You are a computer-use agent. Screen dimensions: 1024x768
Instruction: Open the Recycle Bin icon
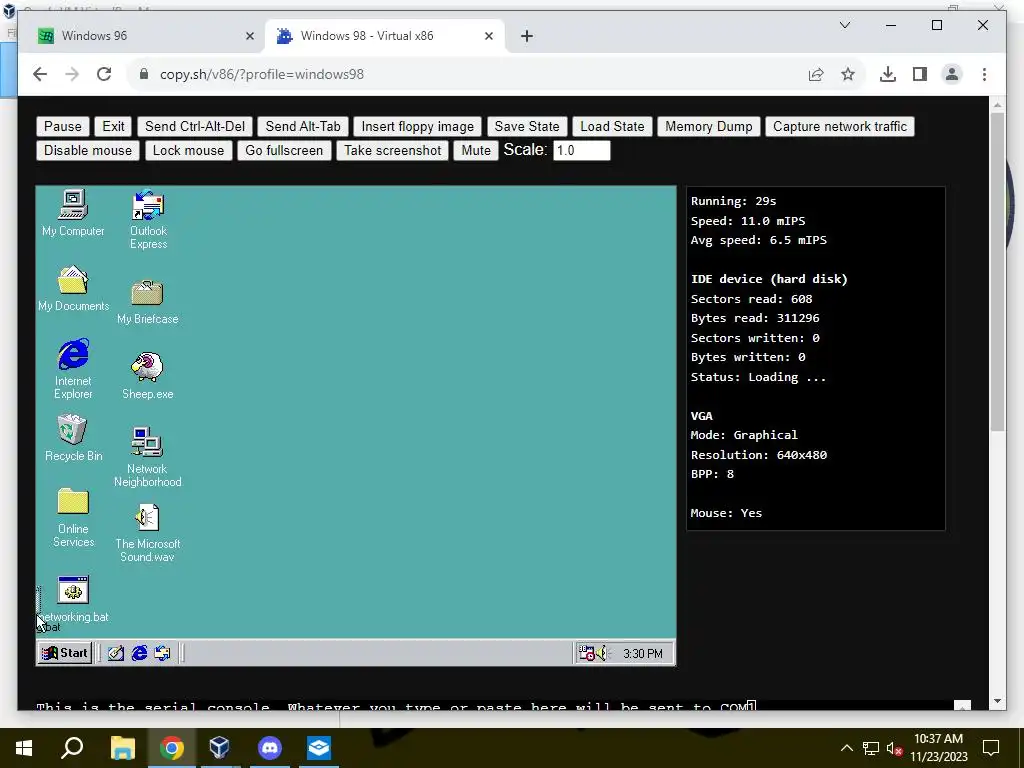tap(72, 438)
